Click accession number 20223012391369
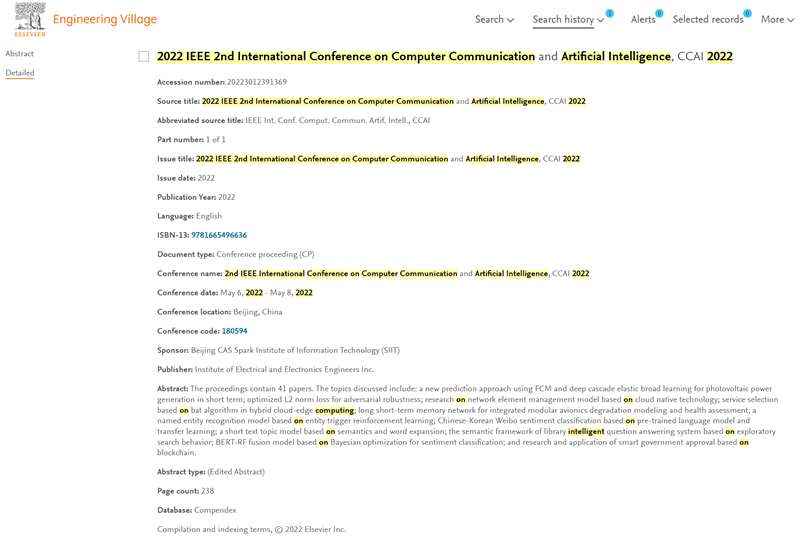The width and height of the screenshot is (800, 544). click(257, 82)
